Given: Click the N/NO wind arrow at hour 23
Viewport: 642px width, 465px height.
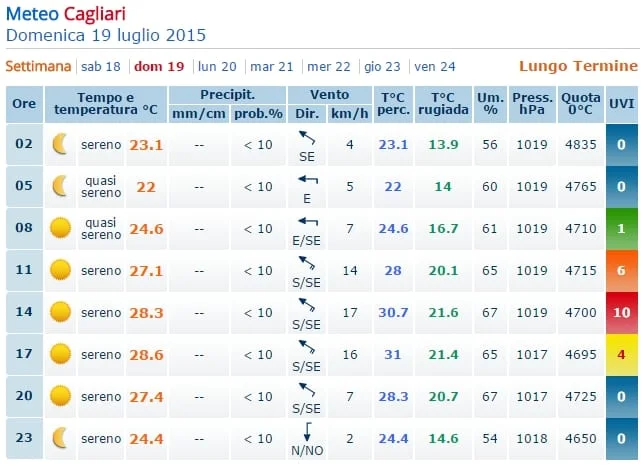Looking at the screenshot, I should click(x=307, y=431).
